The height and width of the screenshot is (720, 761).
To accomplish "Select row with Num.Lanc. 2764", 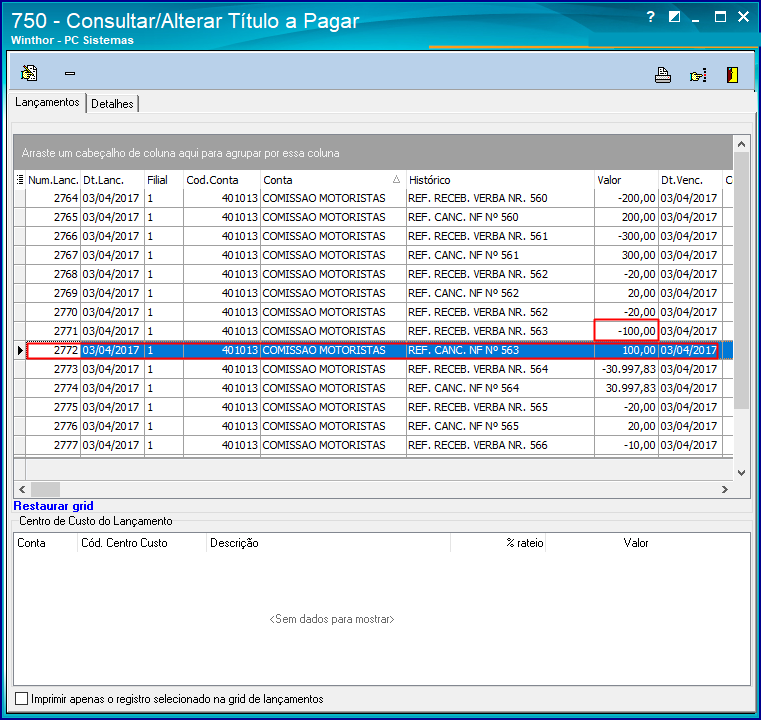I will coord(374,198).
